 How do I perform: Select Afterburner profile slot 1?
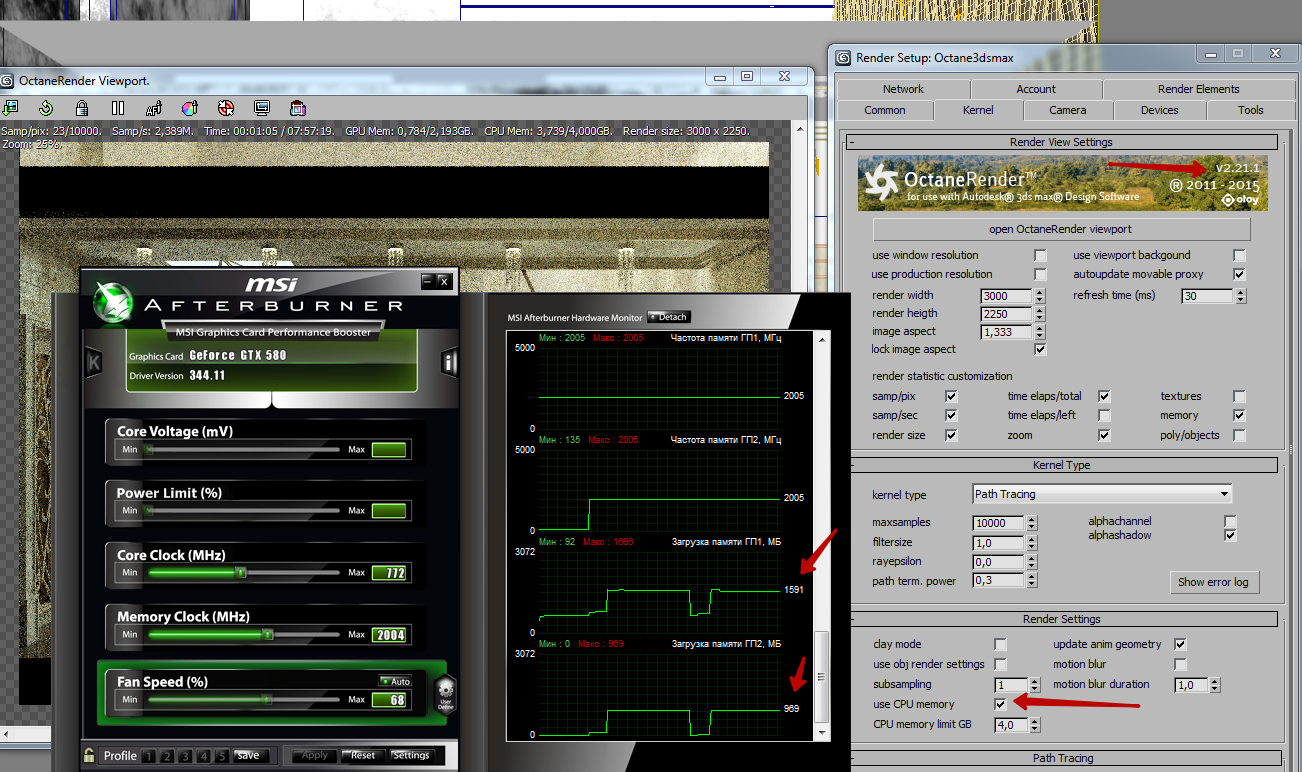coord(147,756)
